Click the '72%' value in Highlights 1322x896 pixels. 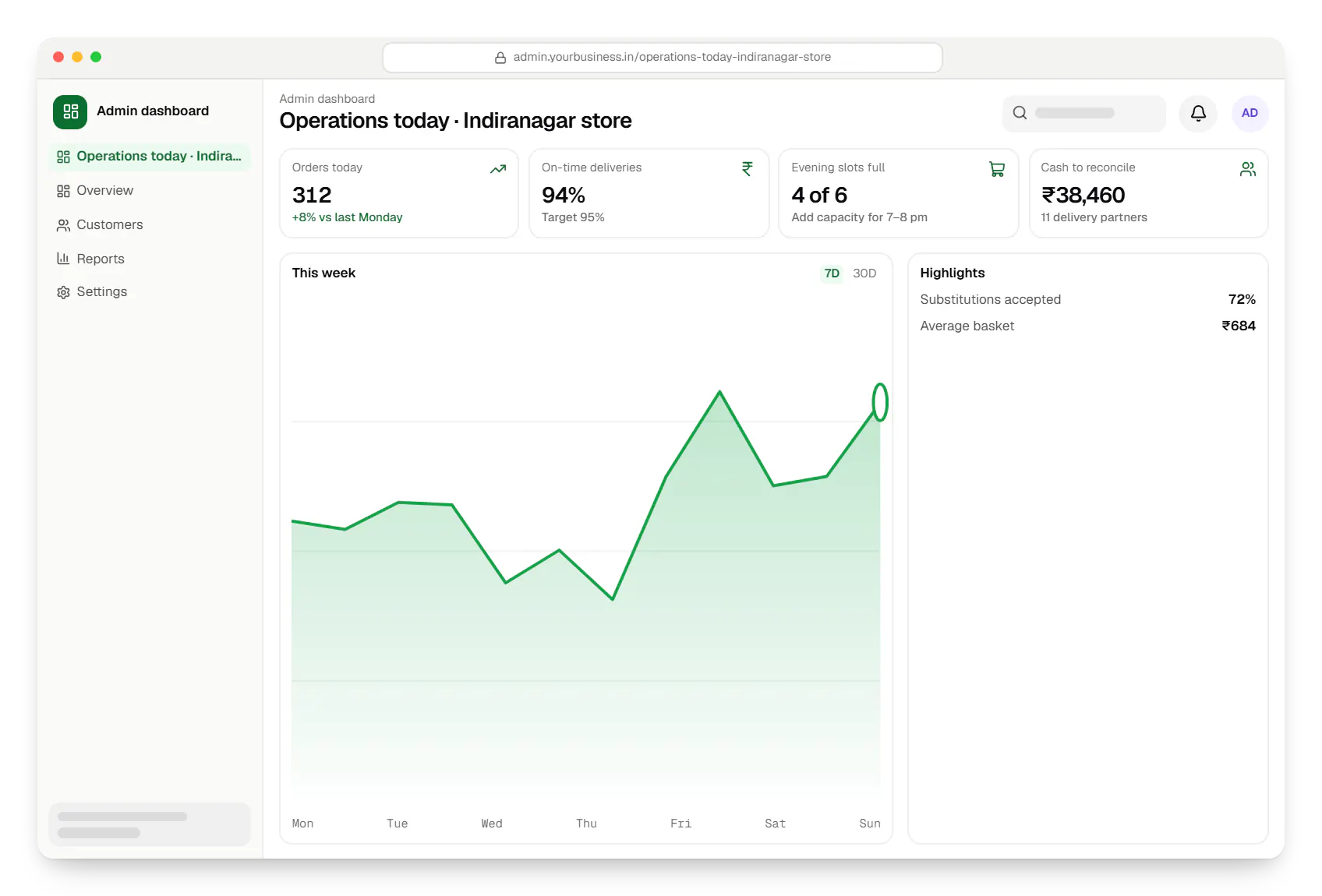(x=1242, y=300)
